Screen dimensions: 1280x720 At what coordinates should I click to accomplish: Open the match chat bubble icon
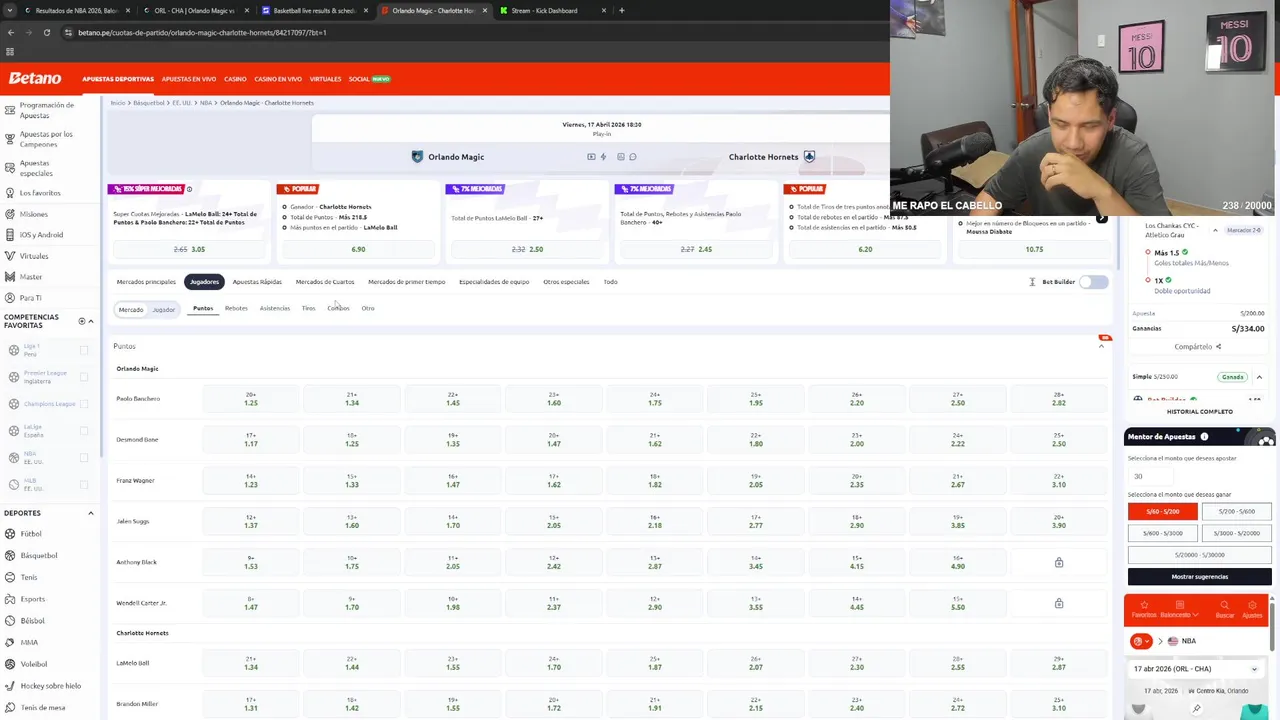pos(633,157)
